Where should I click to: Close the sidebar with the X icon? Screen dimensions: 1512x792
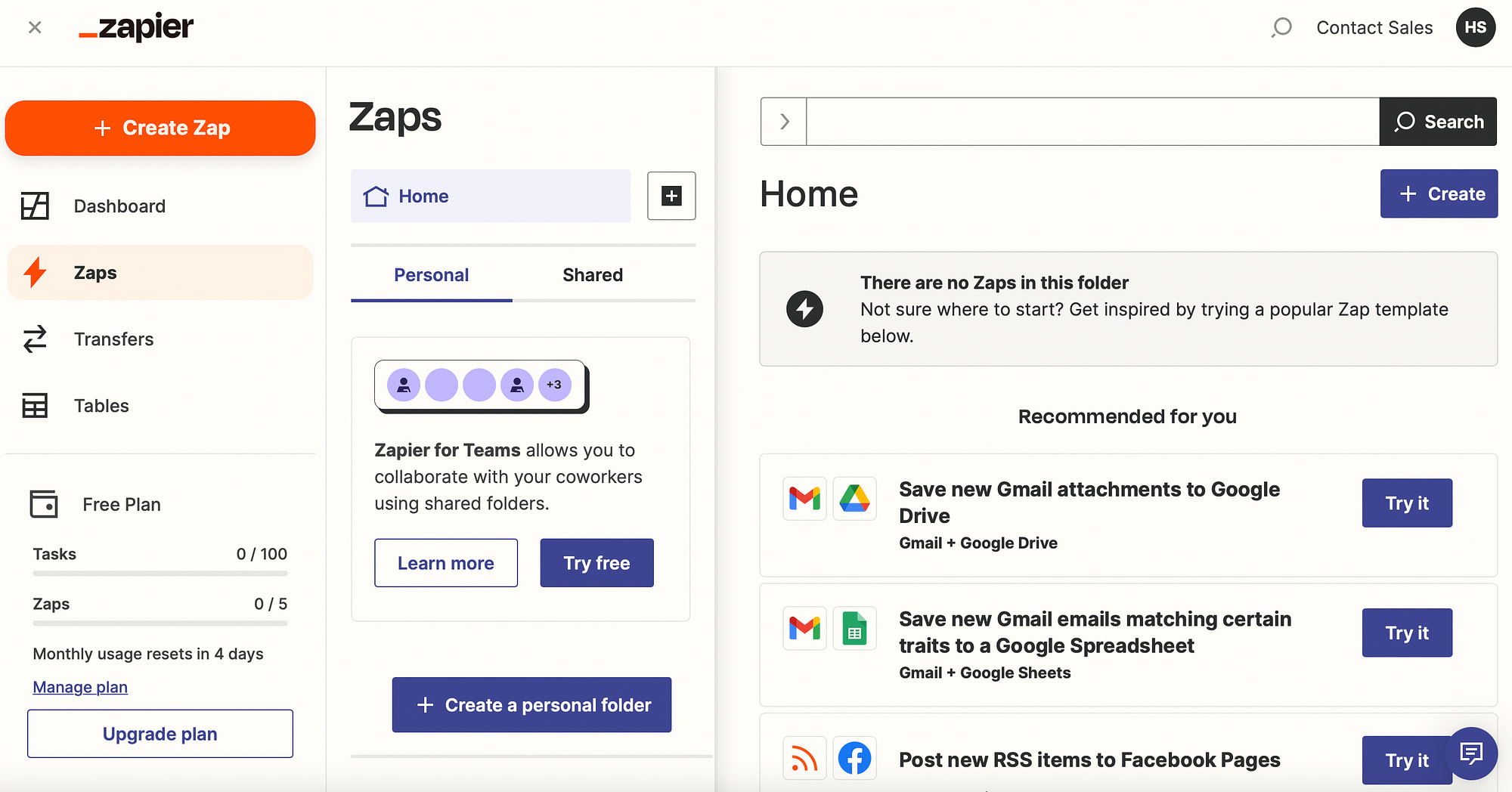tap(35, 28)
